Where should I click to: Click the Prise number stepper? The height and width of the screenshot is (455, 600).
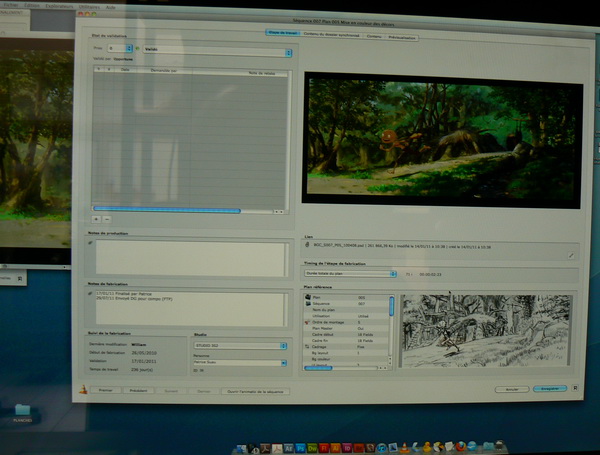click(x=126, y=48)
